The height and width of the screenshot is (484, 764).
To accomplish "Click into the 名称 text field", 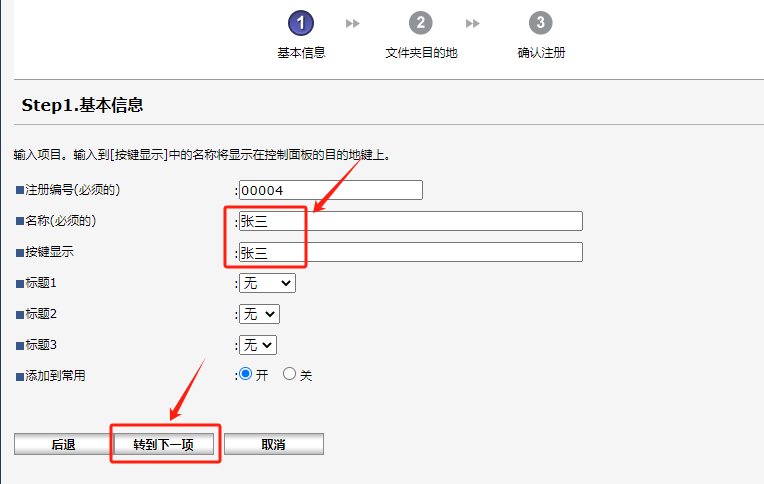I will tap(410, 221).
